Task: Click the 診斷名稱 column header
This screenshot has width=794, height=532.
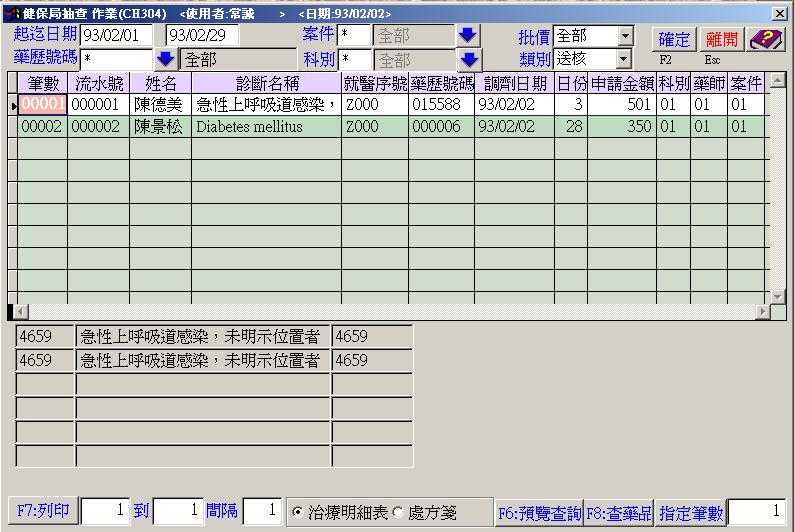Action: pos(266,83)
